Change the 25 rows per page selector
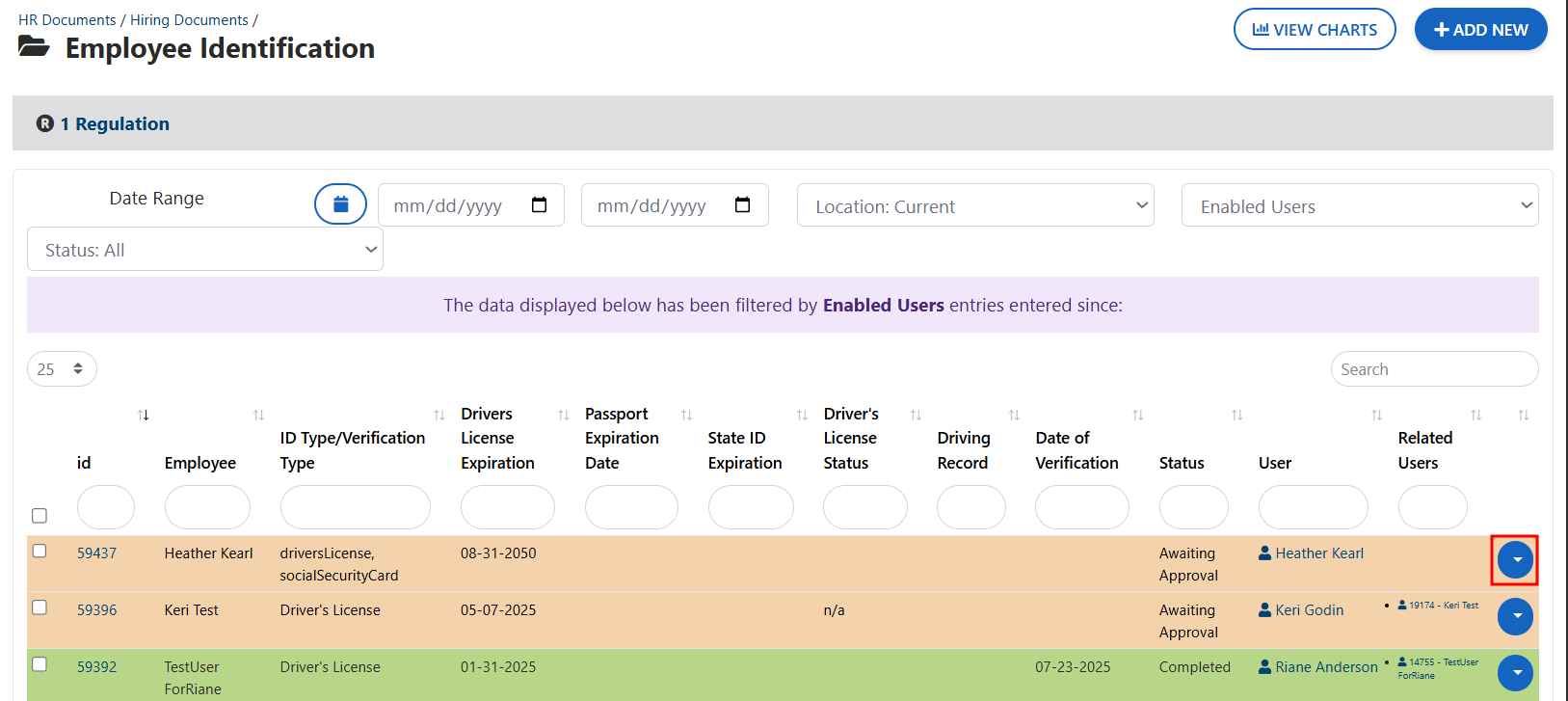1568x701 pixels. (x=62, y=369)
